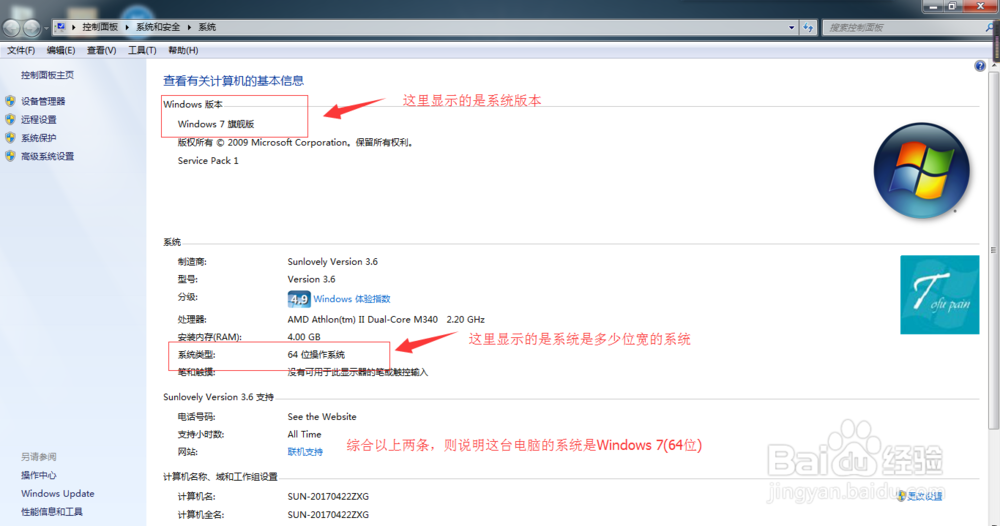Select the 64 位操作系统 value
1000x526 pixels.
(316, 354)
